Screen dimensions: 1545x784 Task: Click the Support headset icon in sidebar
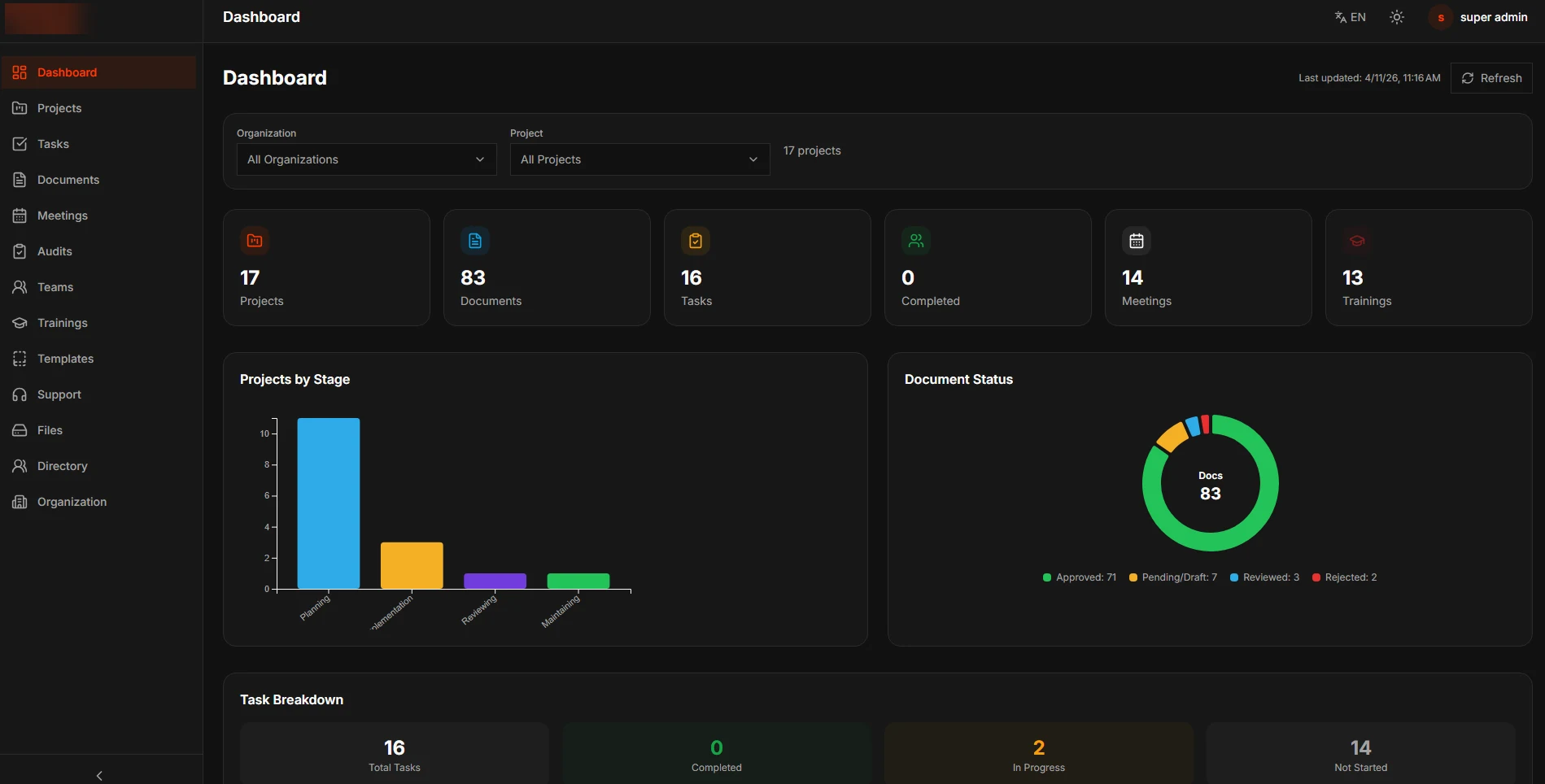pos(20,394)
